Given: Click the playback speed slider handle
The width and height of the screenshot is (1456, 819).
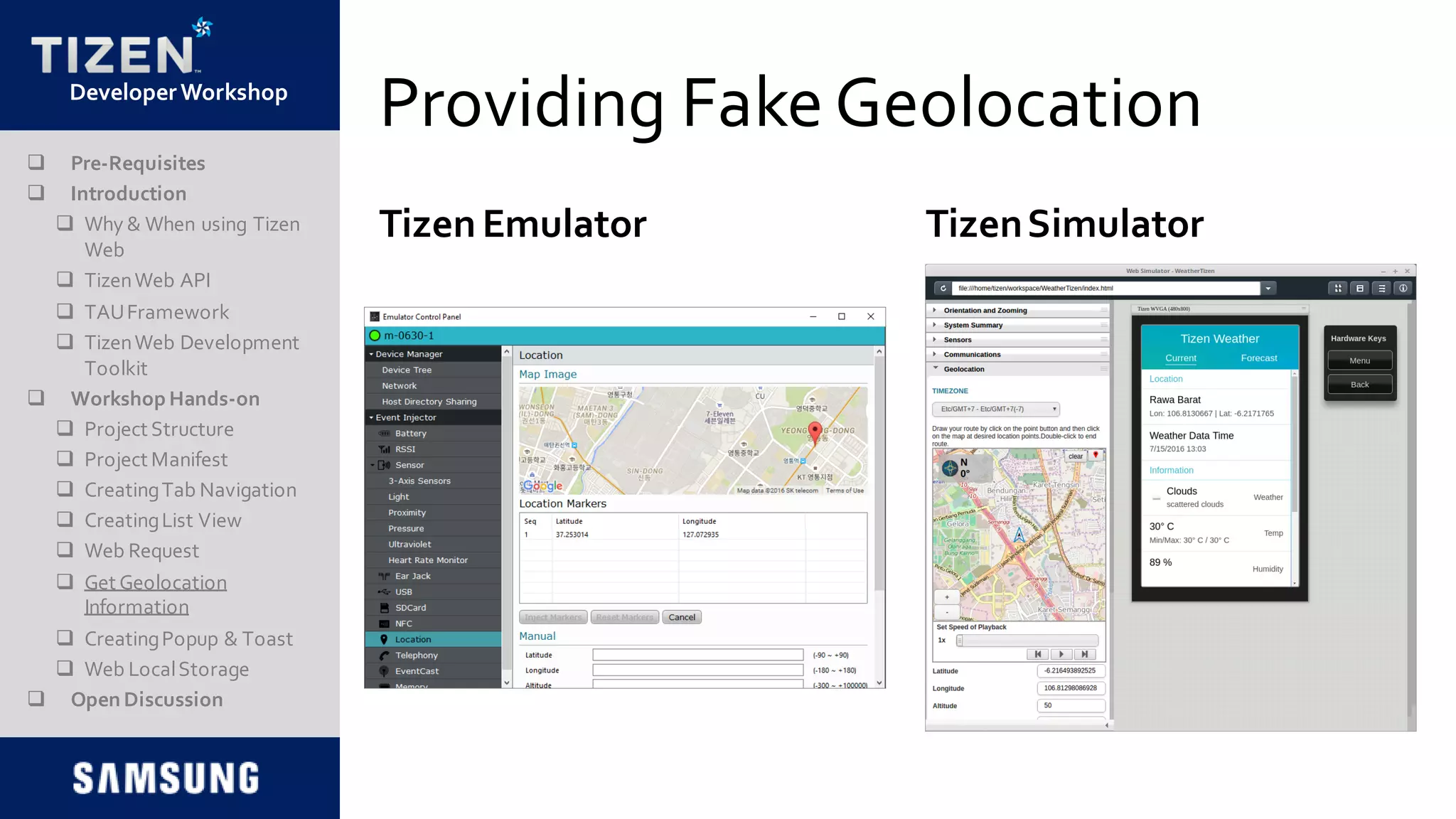Looking at the screenshot, I should point(960,641).
